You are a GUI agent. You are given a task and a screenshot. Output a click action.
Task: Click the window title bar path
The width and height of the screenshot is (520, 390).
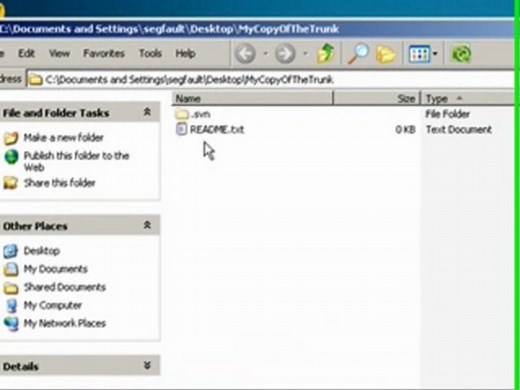coord(169,29)
